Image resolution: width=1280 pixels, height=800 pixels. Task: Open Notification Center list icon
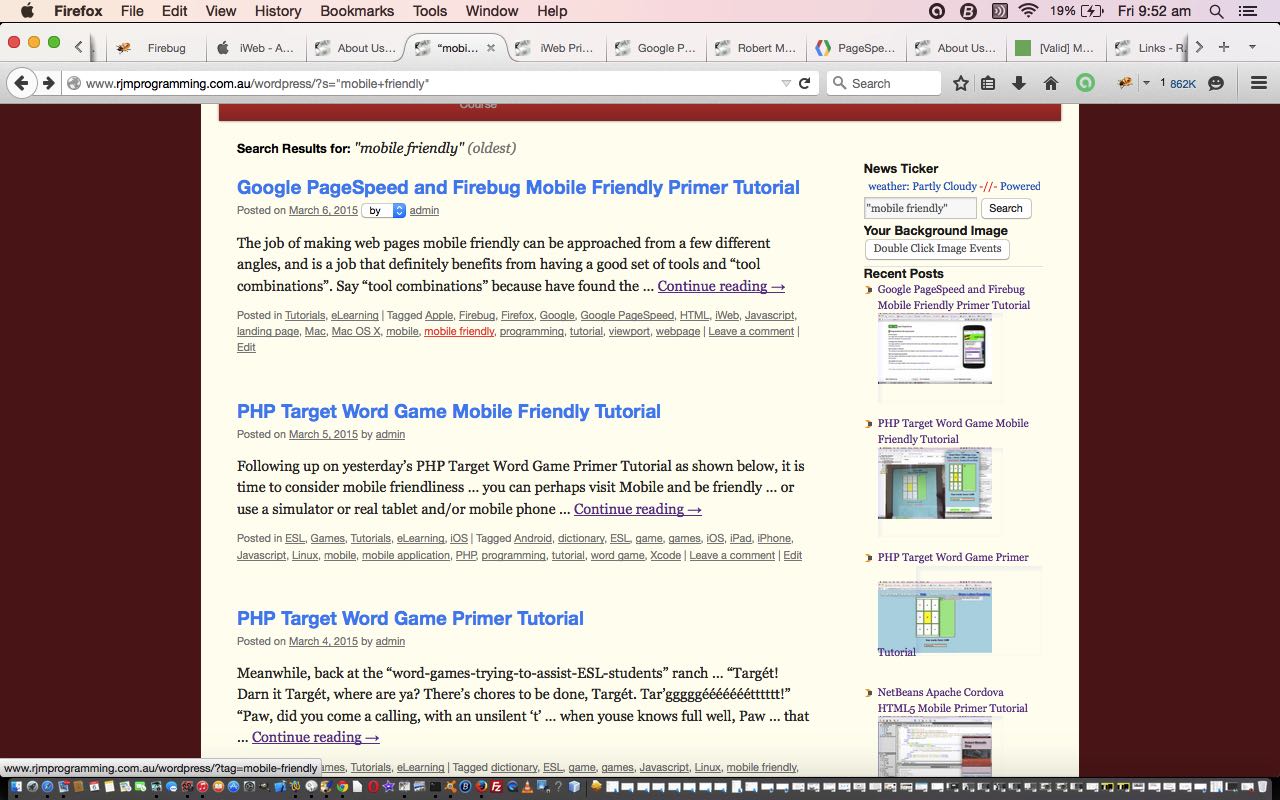[1247, 11]
